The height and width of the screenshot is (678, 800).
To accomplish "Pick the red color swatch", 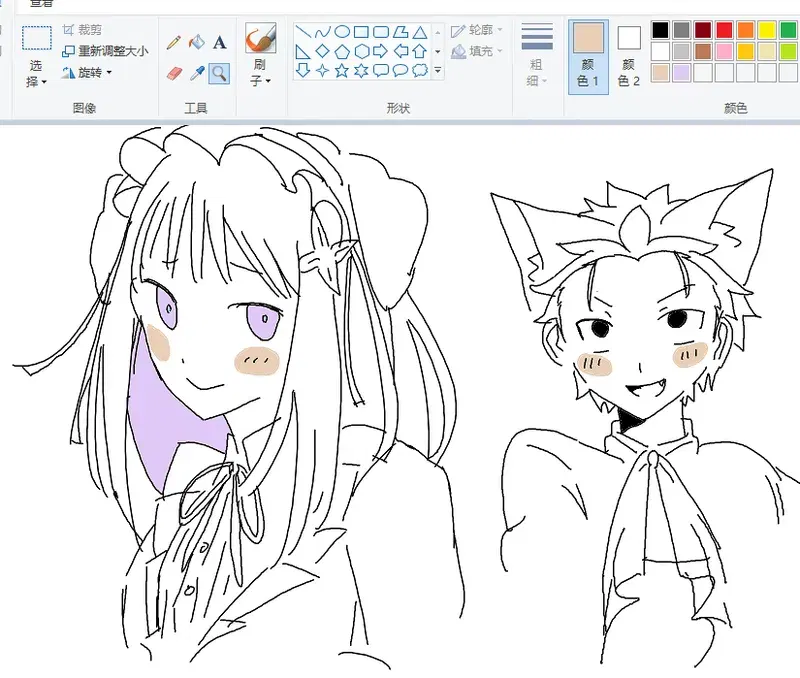I will click(x=724, y=30).
